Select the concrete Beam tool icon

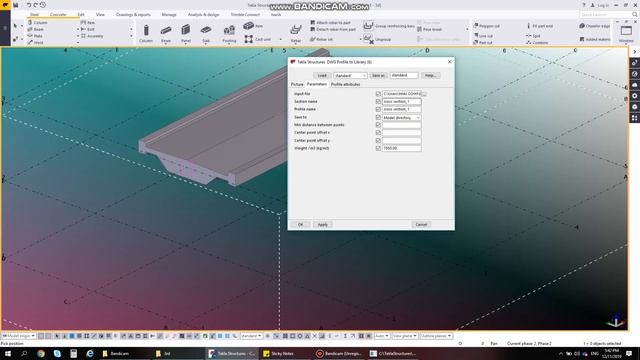click(x=166, y=31)
